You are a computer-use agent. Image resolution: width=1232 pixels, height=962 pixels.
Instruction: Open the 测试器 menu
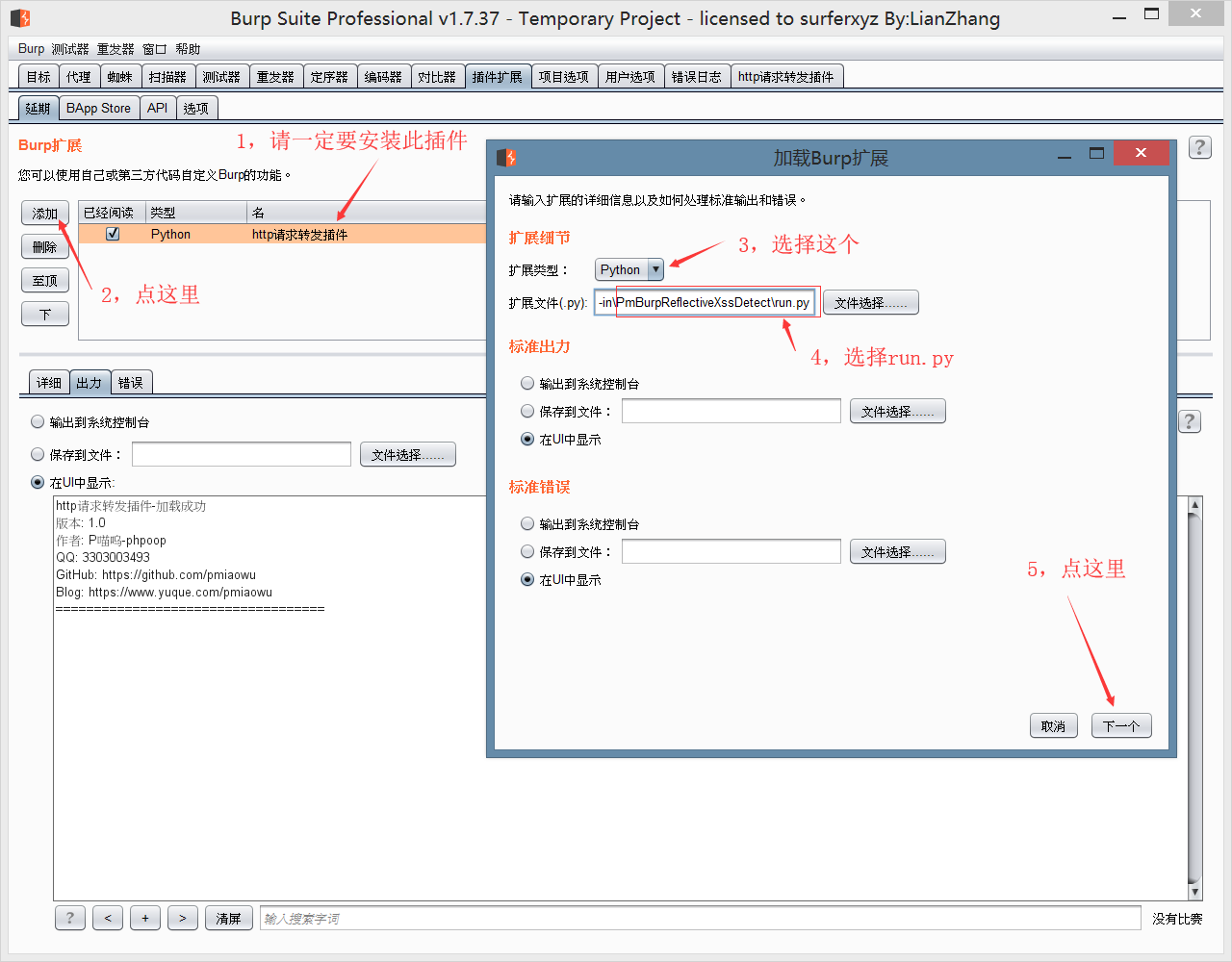click(70, 49)
